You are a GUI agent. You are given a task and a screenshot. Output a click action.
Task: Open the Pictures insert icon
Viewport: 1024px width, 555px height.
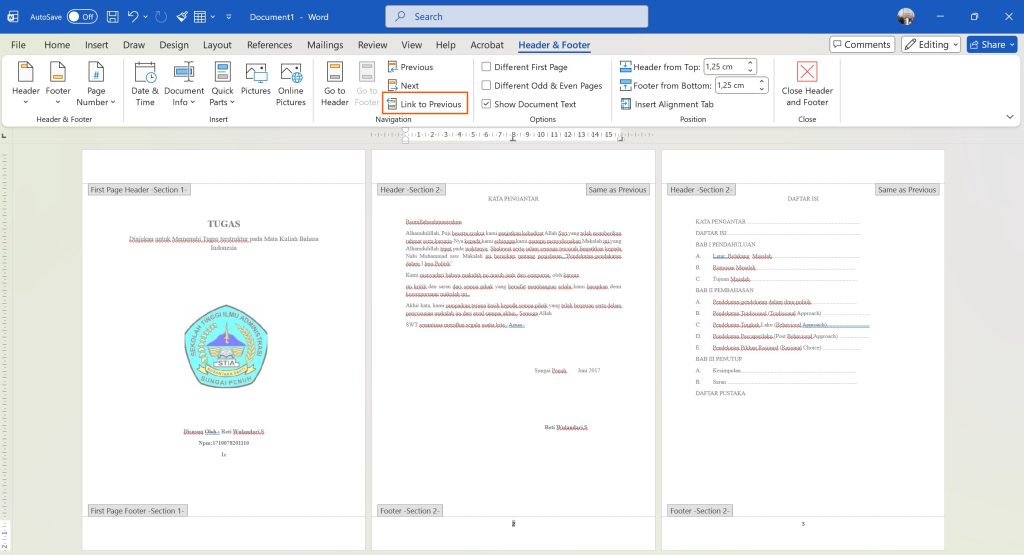256,73
